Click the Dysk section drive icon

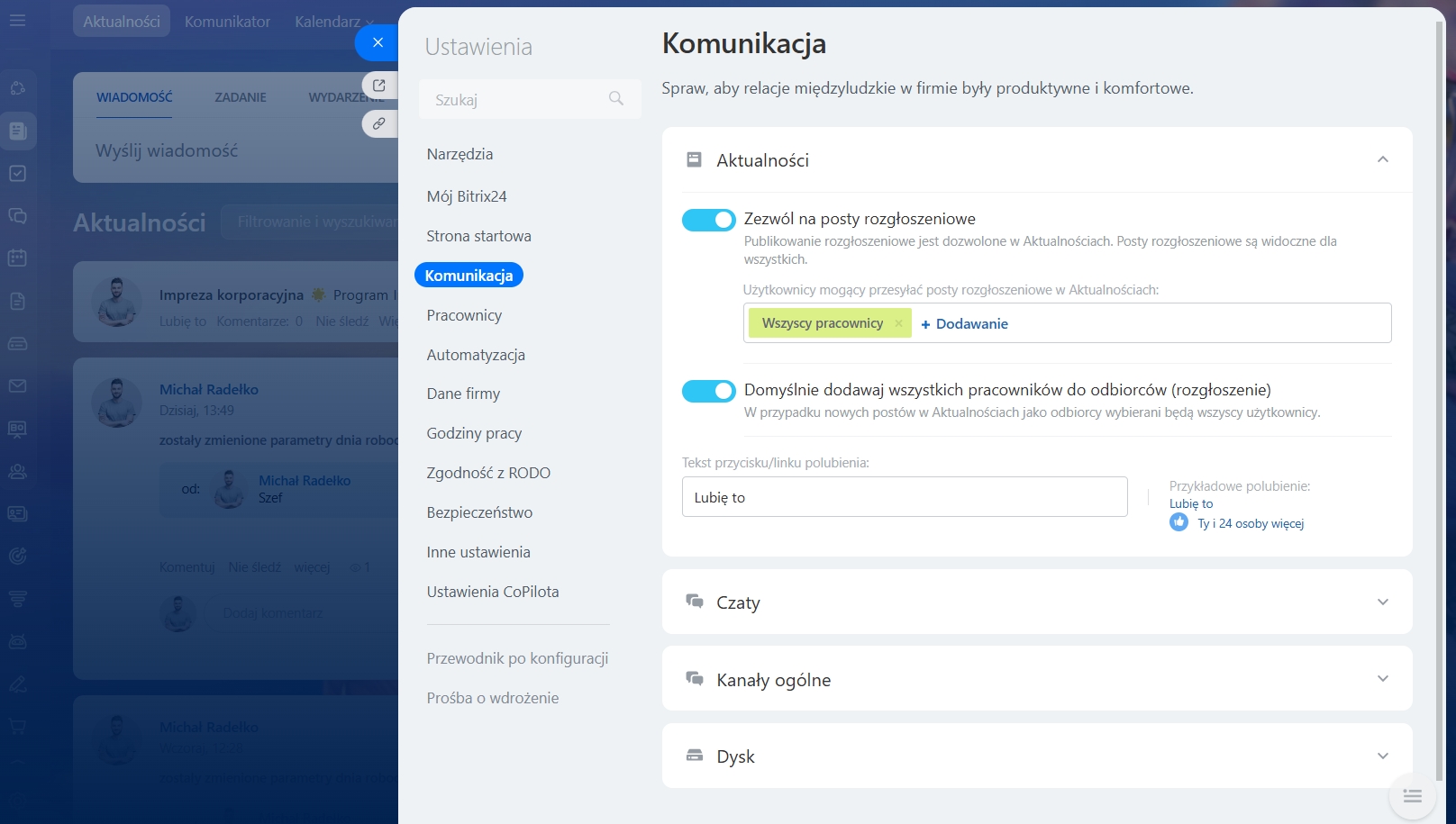(694, 755)
